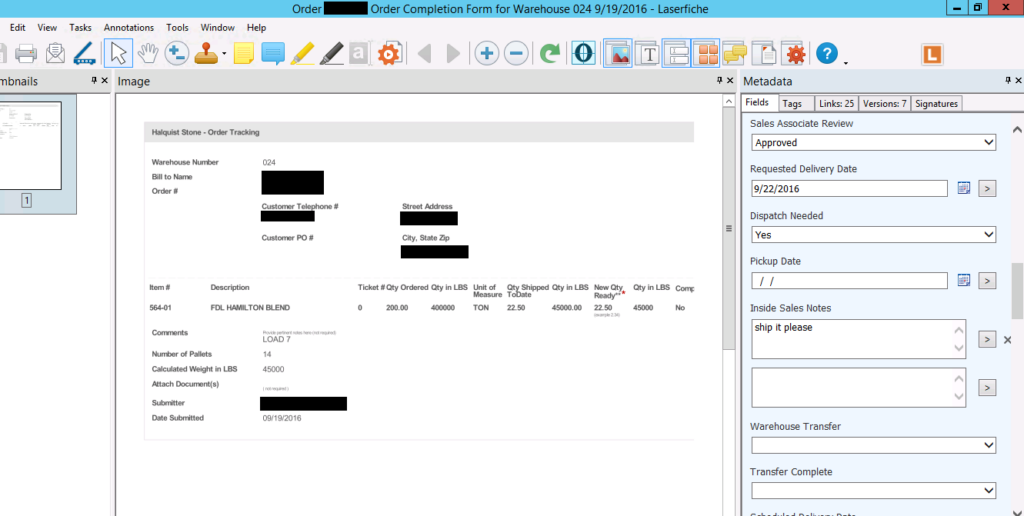The height and width of the screenshot is (516, 1024).
Task: Close the Metadata pane
Action: click(x=1019, y=81)
